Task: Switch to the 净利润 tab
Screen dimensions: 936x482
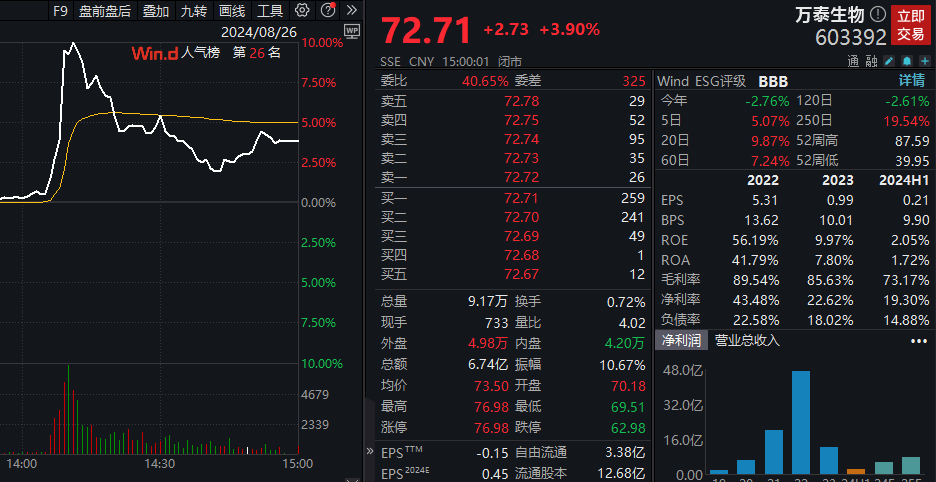Action: 681,340
